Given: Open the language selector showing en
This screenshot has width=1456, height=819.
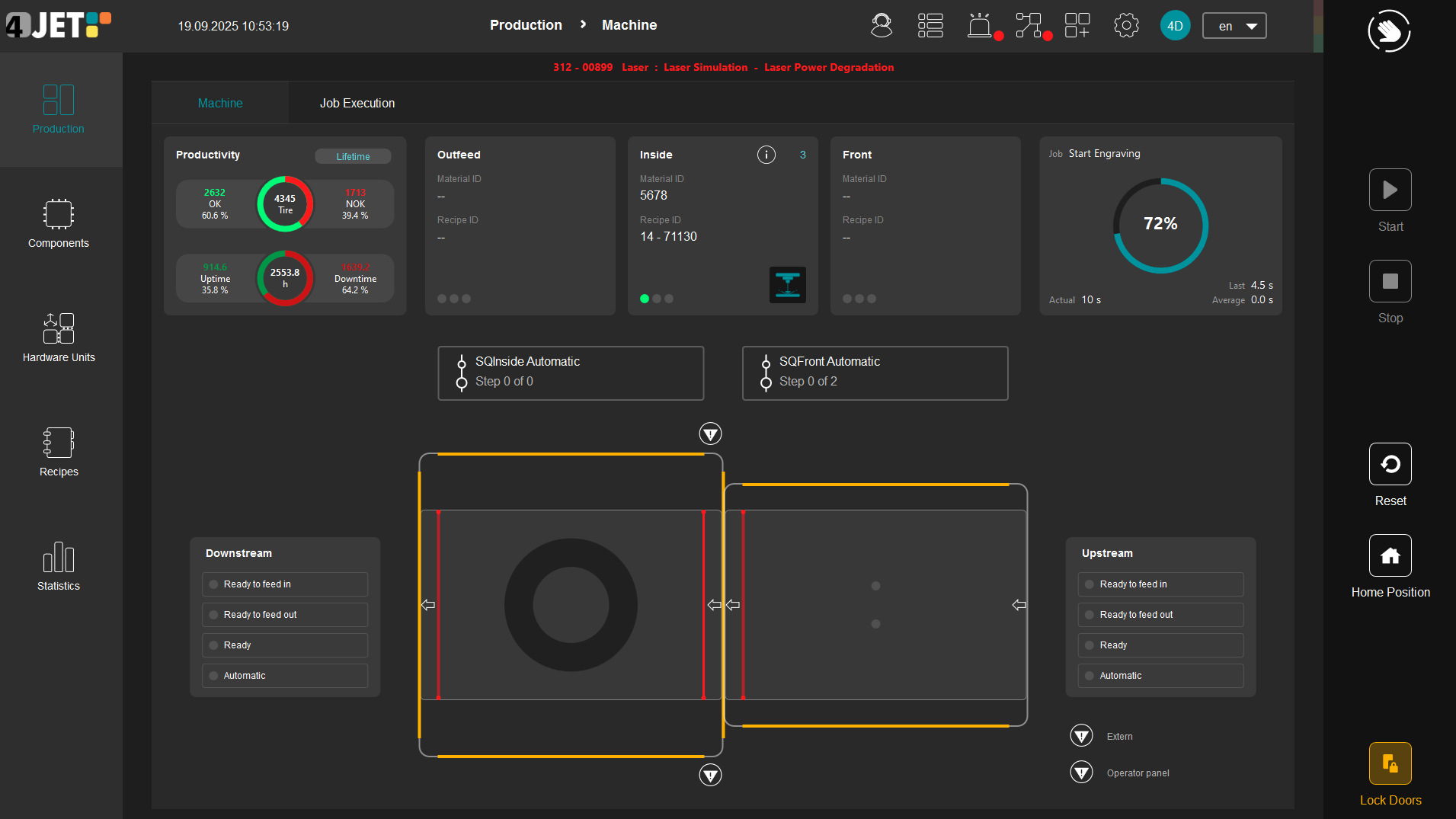Looking at the screenshot, I should (x=1234, y=25).
